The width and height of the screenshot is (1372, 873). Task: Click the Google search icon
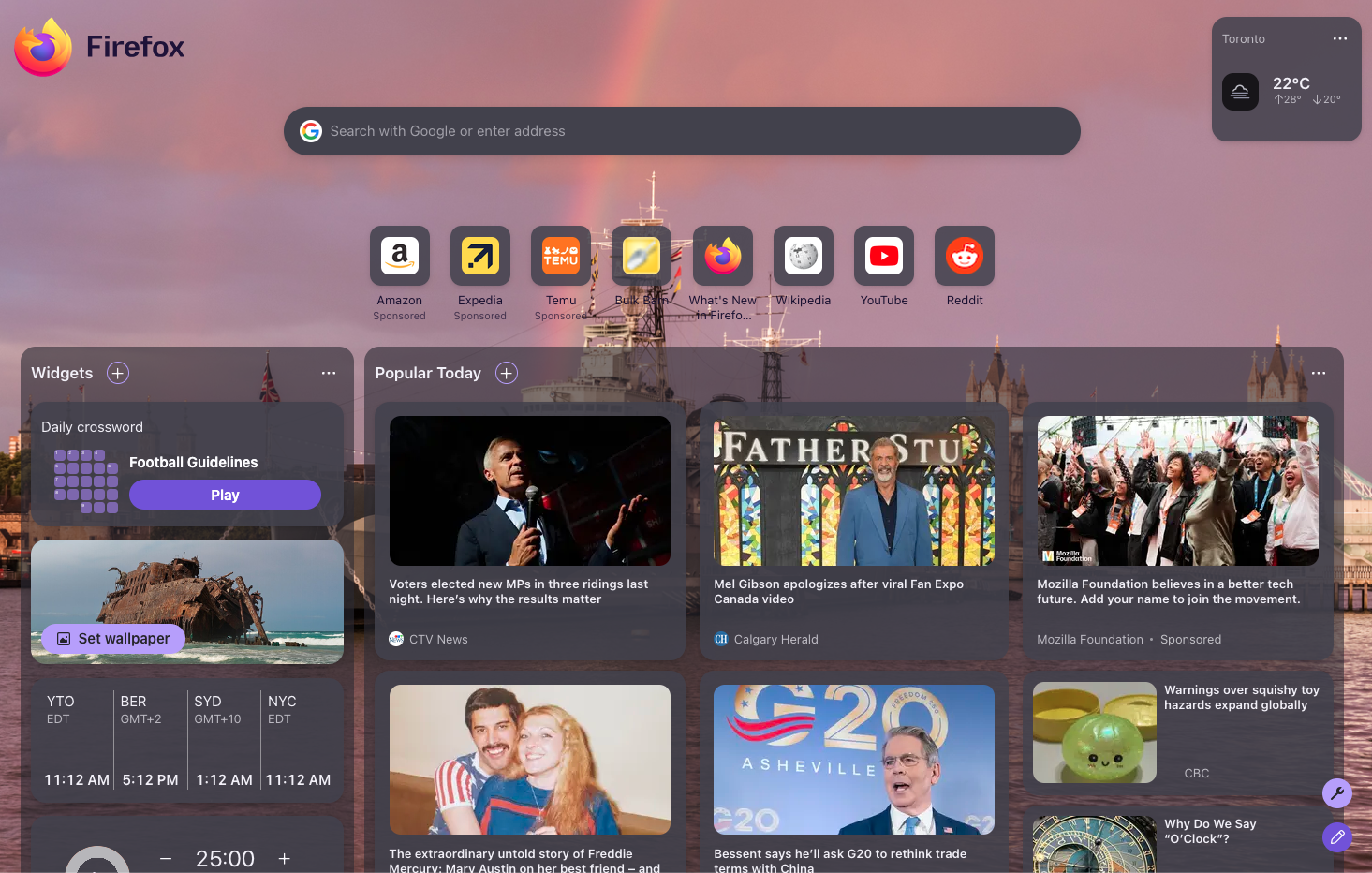pos(311,131)
